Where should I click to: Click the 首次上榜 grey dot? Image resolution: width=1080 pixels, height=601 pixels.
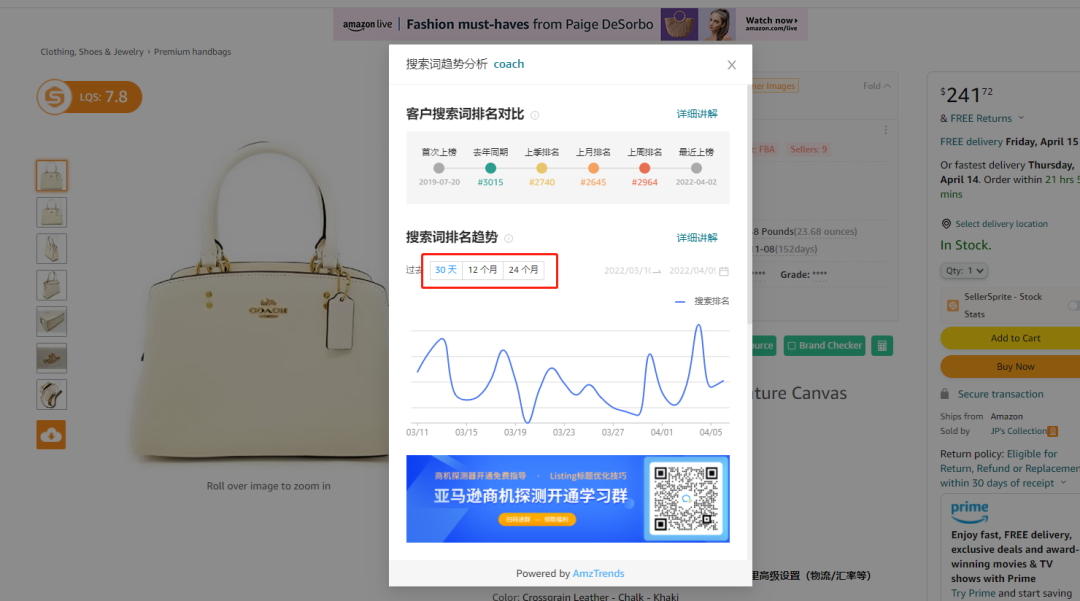coord(439,168)
